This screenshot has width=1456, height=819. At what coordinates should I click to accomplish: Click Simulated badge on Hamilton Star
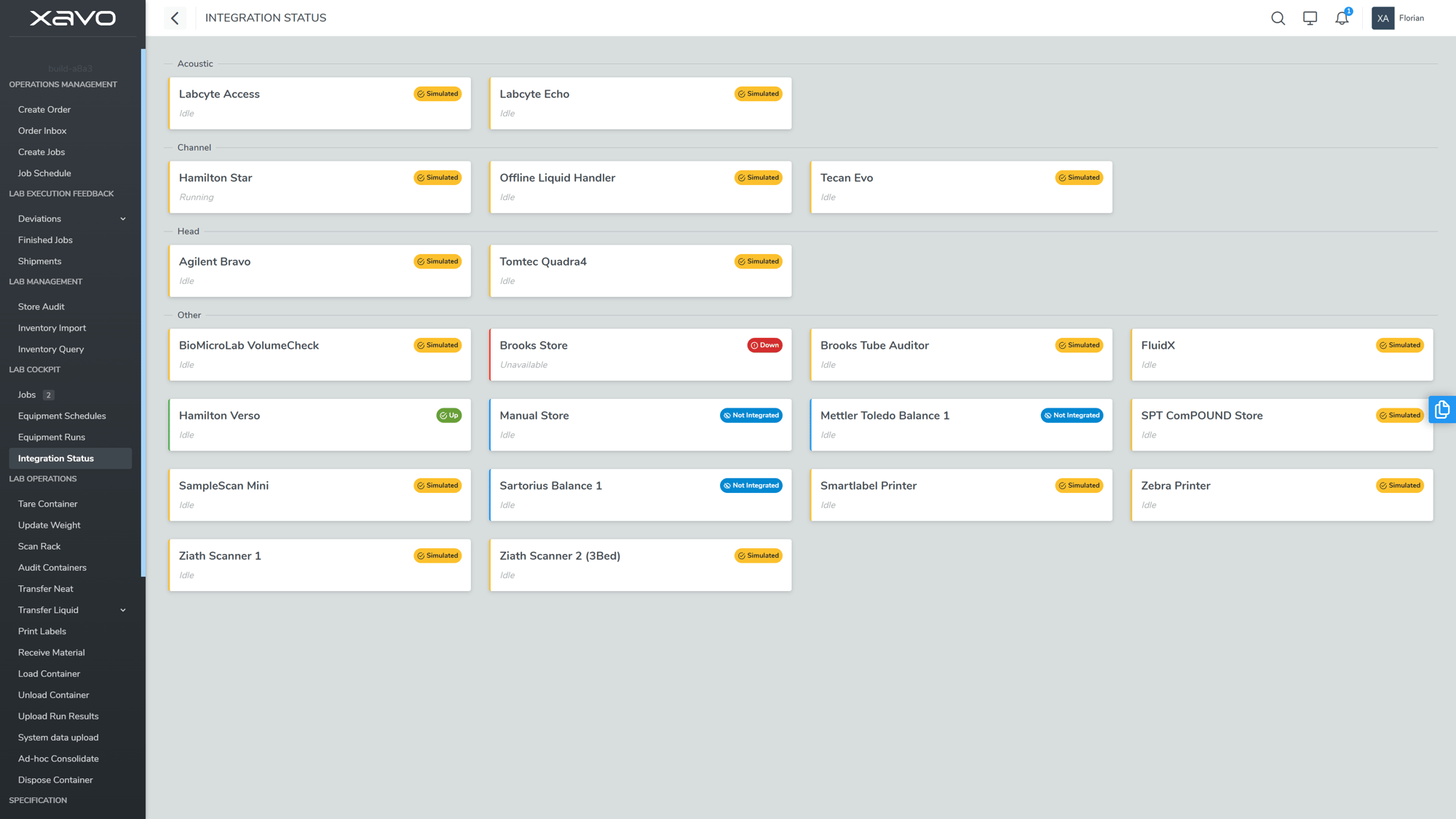coord(438,178)
